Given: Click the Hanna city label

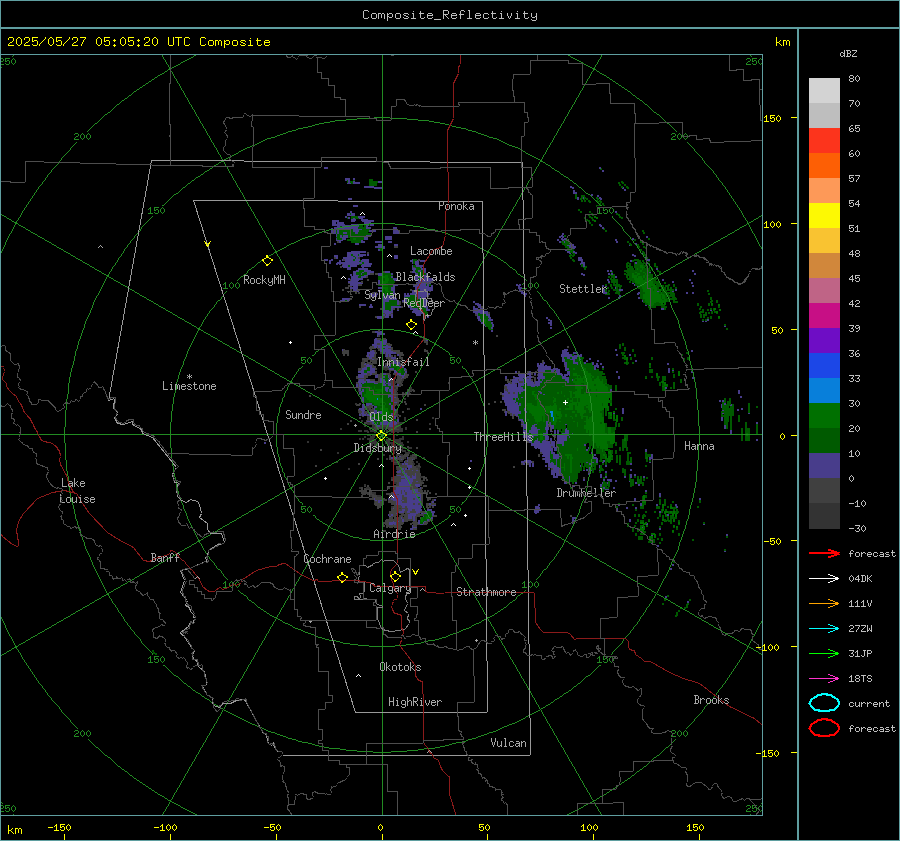Looking at the screenshot, I should tap(699, 446).
